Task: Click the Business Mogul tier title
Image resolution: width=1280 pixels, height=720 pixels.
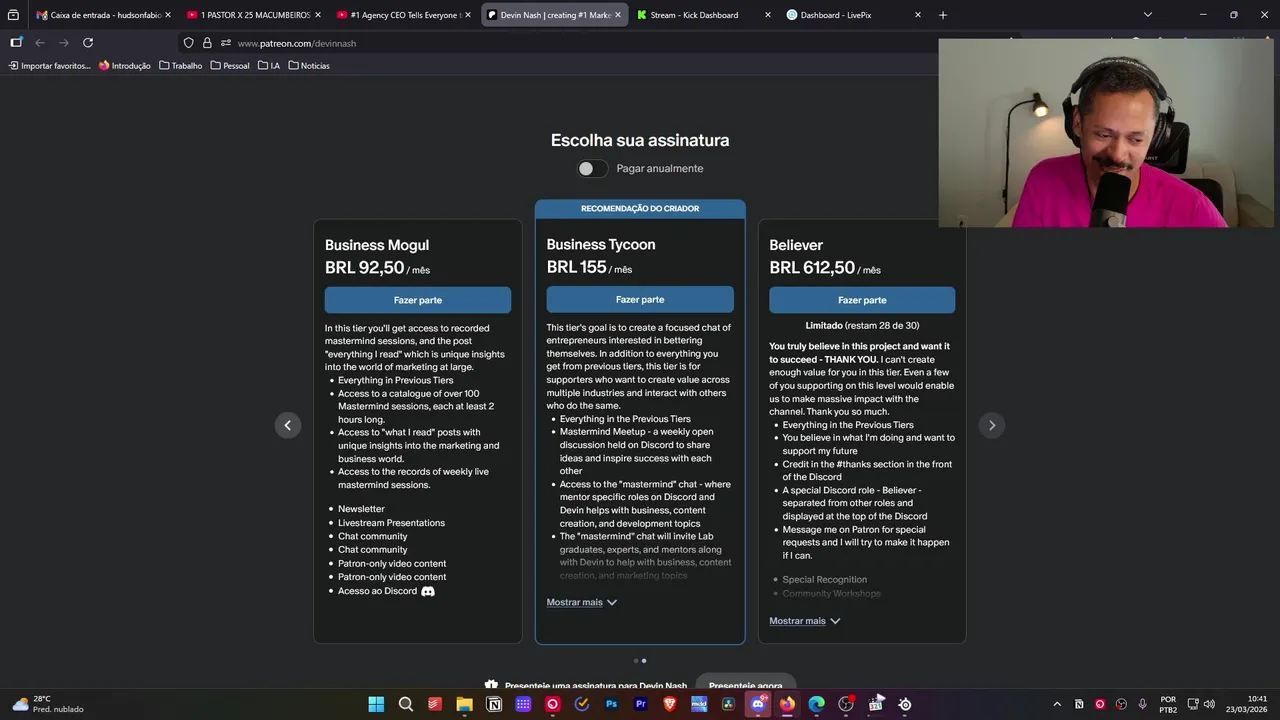Action: click(377, 245)
